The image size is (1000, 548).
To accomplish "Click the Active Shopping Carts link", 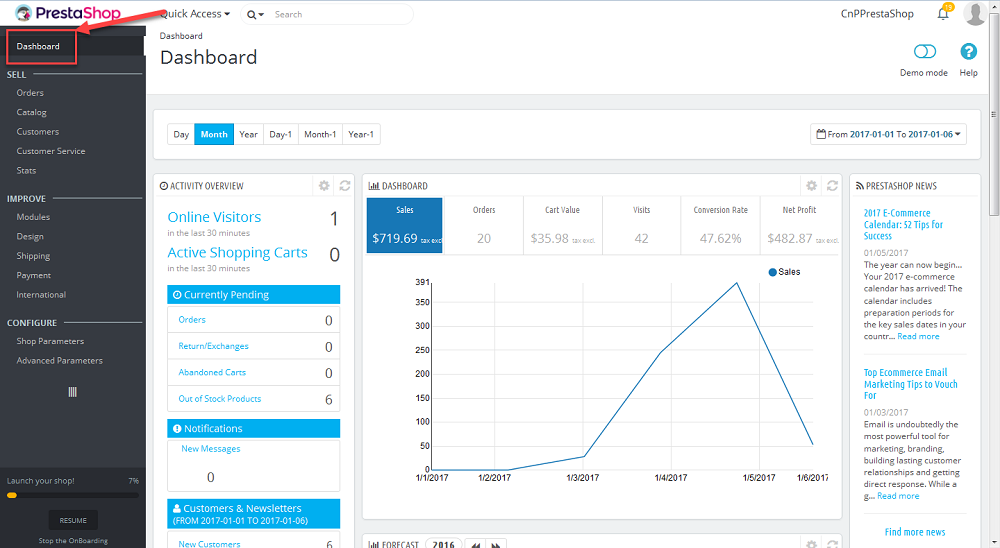I will [237, 253].
